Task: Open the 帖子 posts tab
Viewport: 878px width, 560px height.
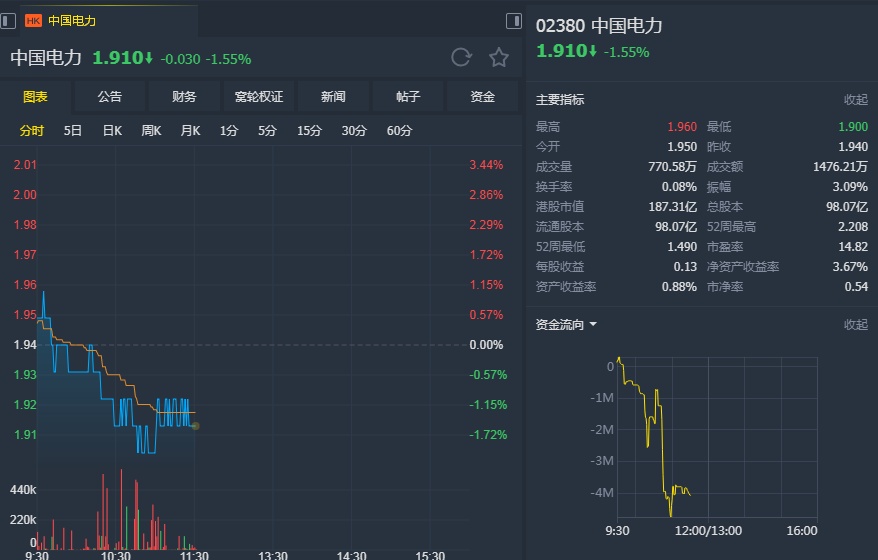Action: tap(408, 97)
